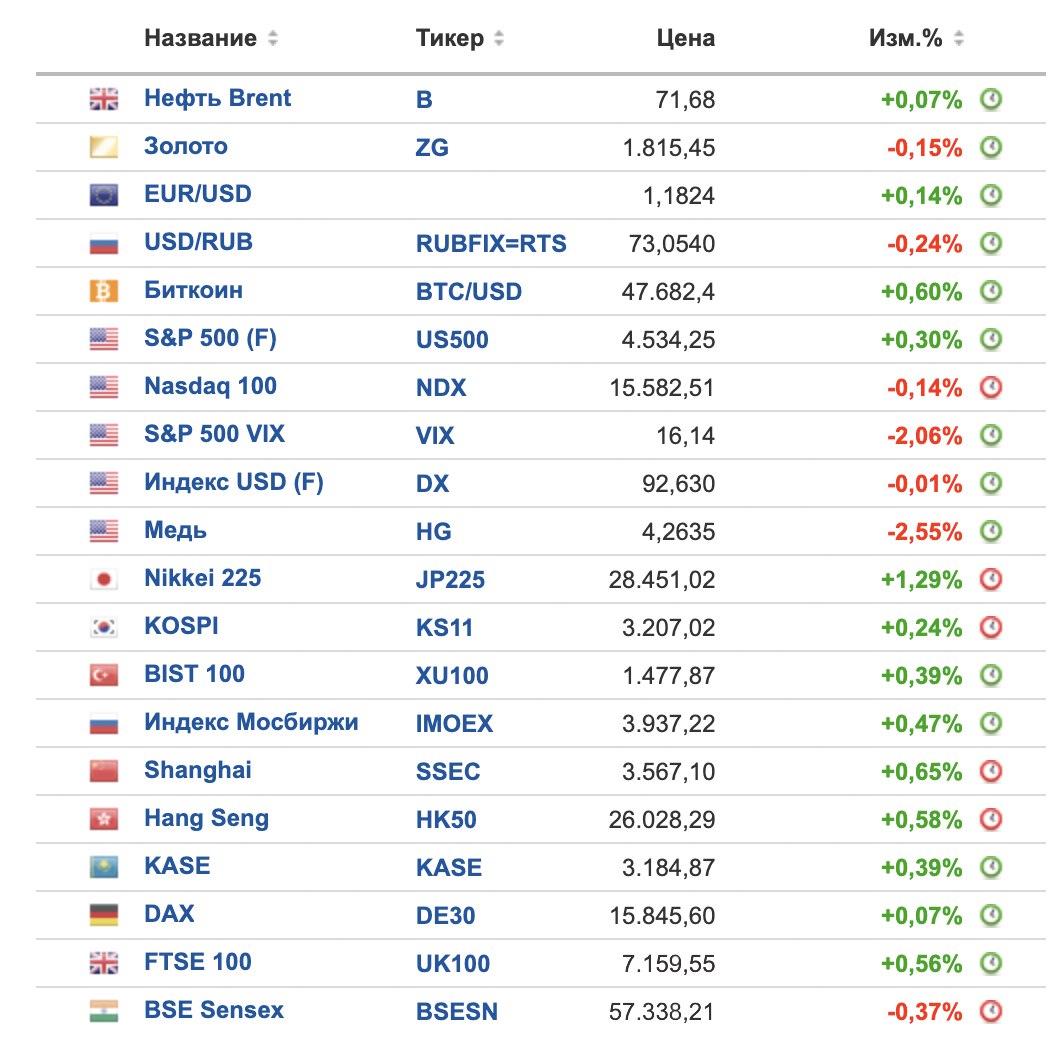The height and width of the screenshot is (1044, 1058).
Task: Click the Japan flag next to Nikkei 225
Action: pyautogui.click(x=104, y=579)
